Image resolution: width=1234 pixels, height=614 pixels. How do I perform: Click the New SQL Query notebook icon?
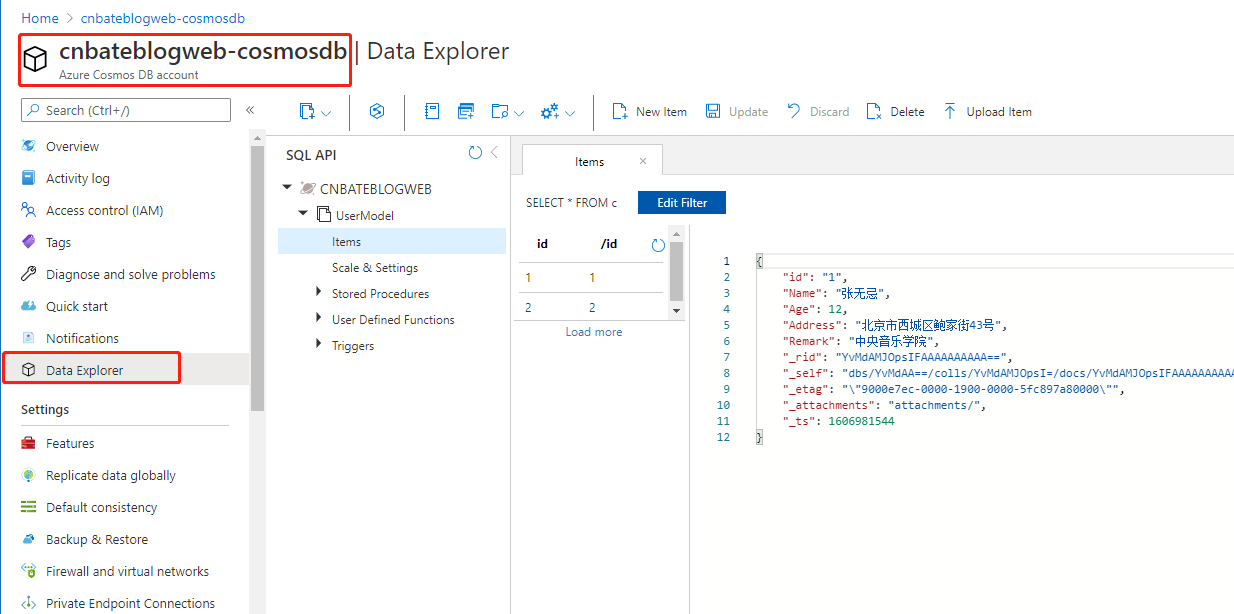(x=432, y=112)
